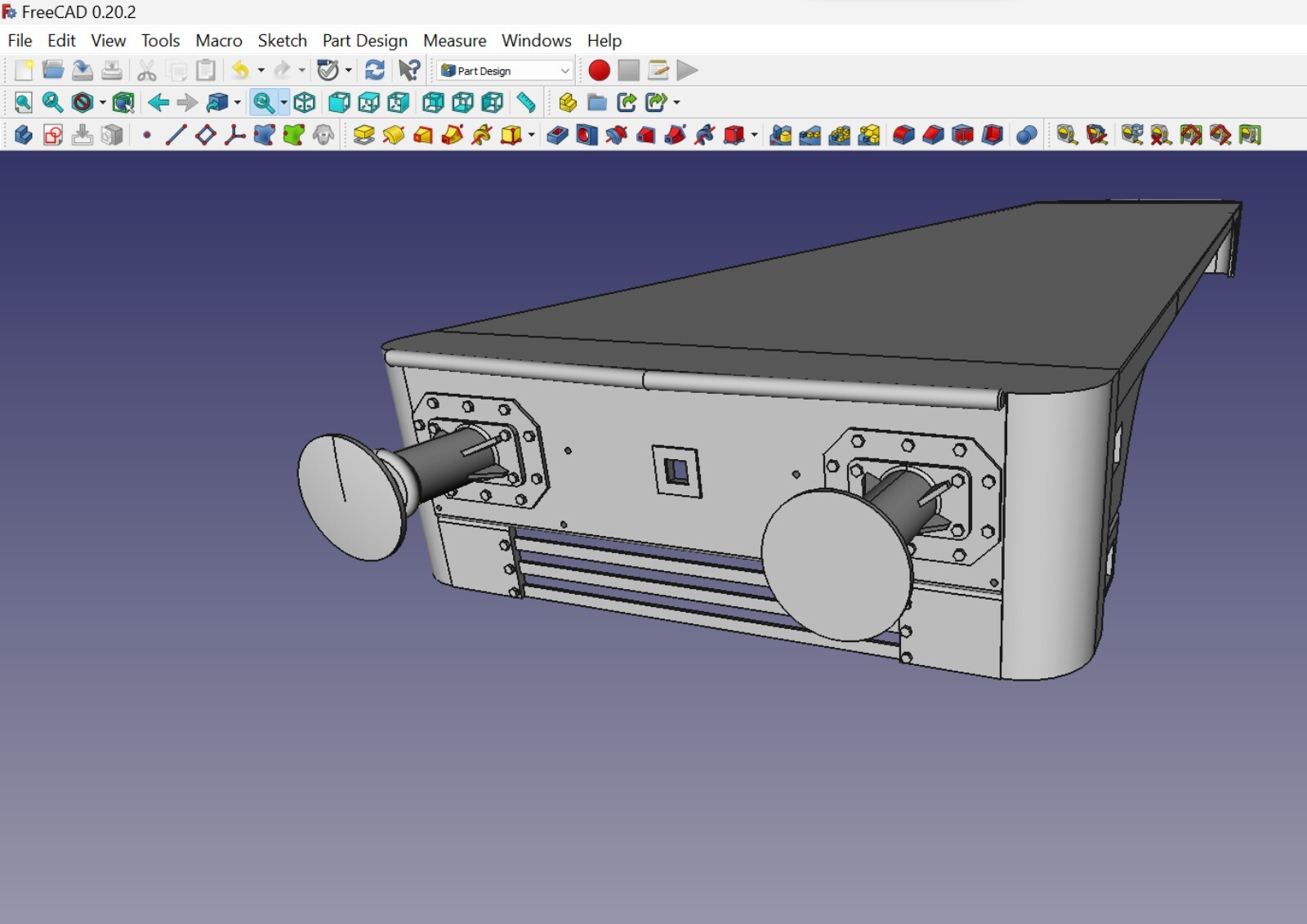Expand the draw style dropdown arrow

click(x=102, y=103)
